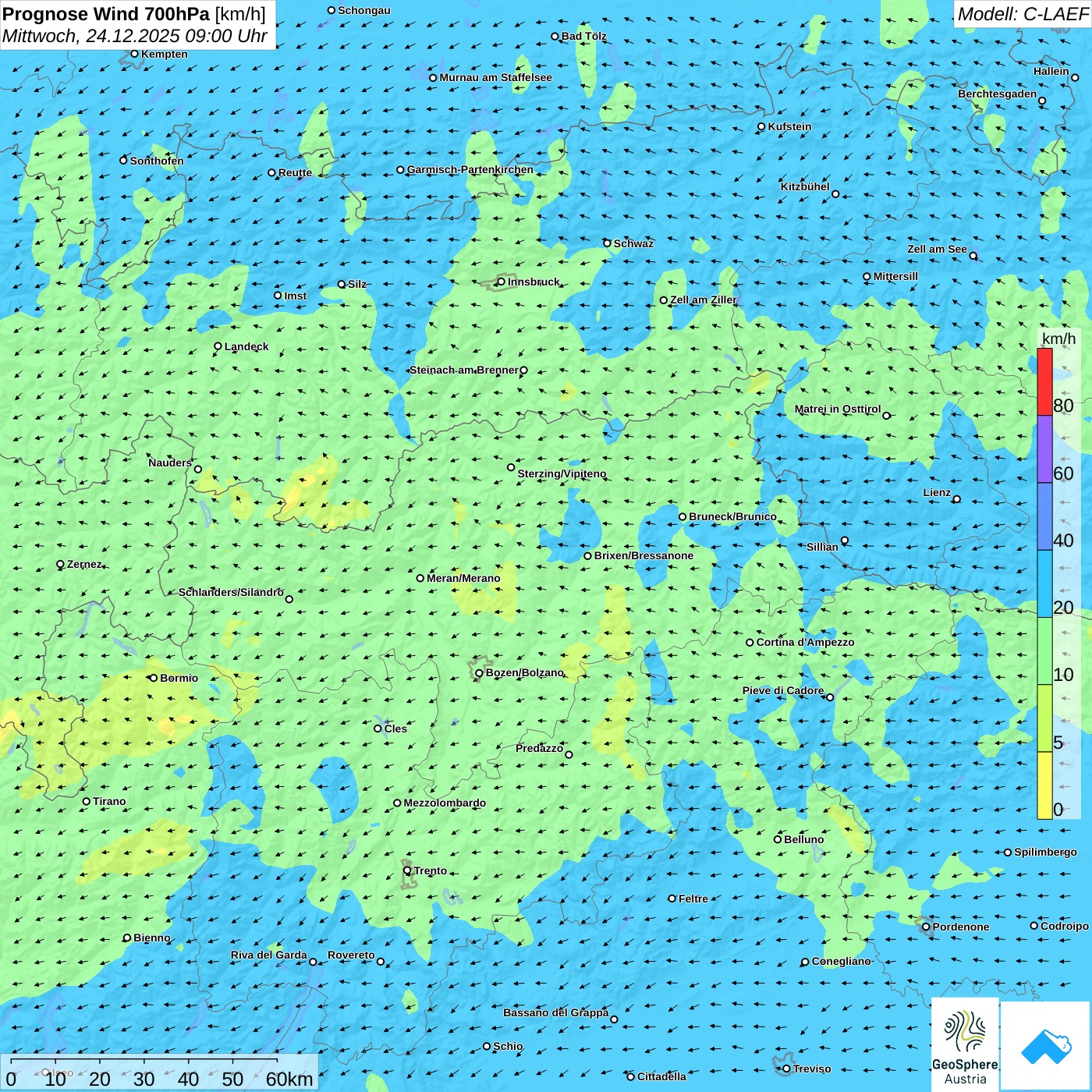The height and width of the screenshot is (1092, 1092).
Task: Click the Steinach am Brenner label
Action: pos(463,370)
